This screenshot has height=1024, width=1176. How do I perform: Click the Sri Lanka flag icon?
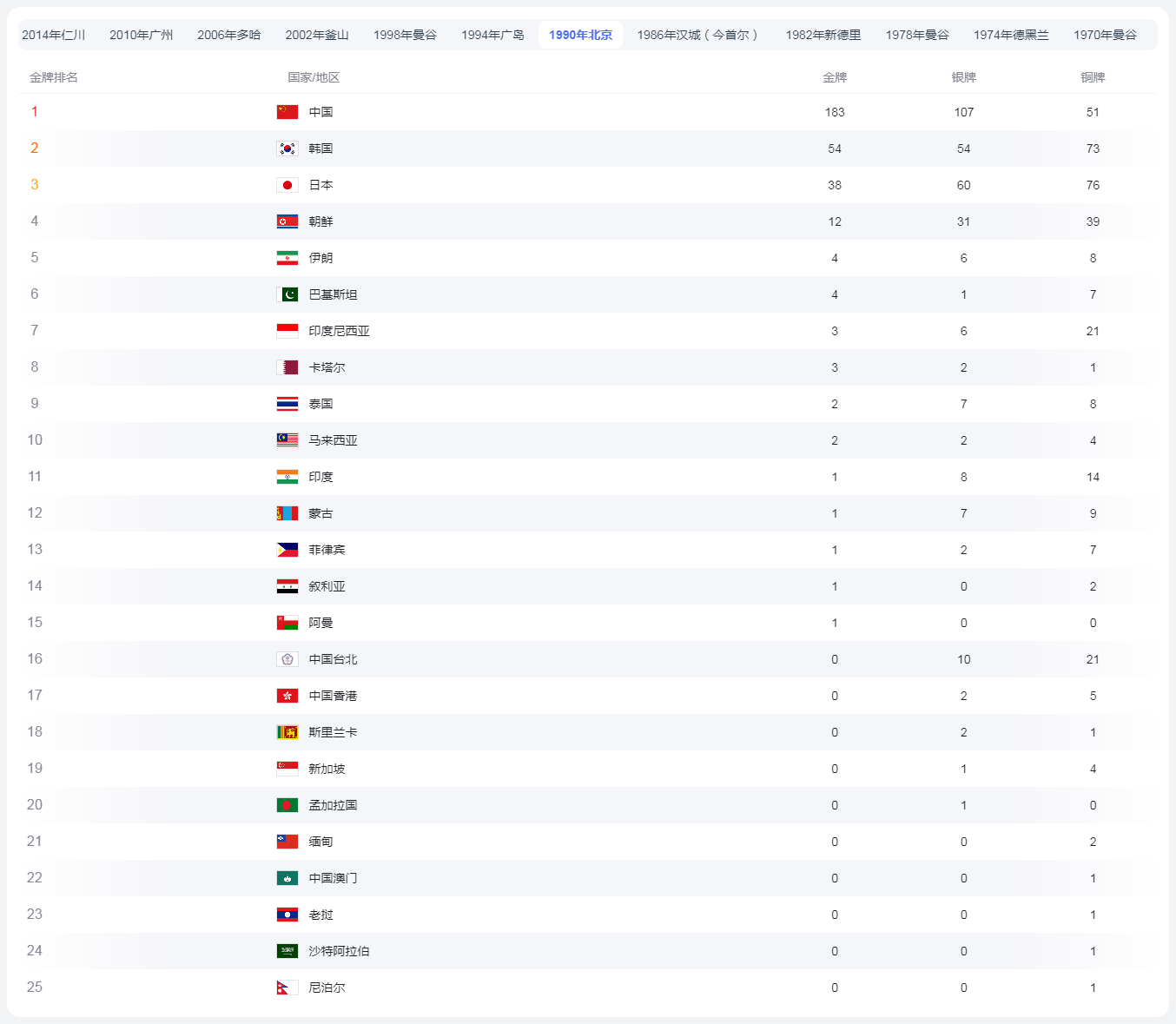(x=287, y=732)
